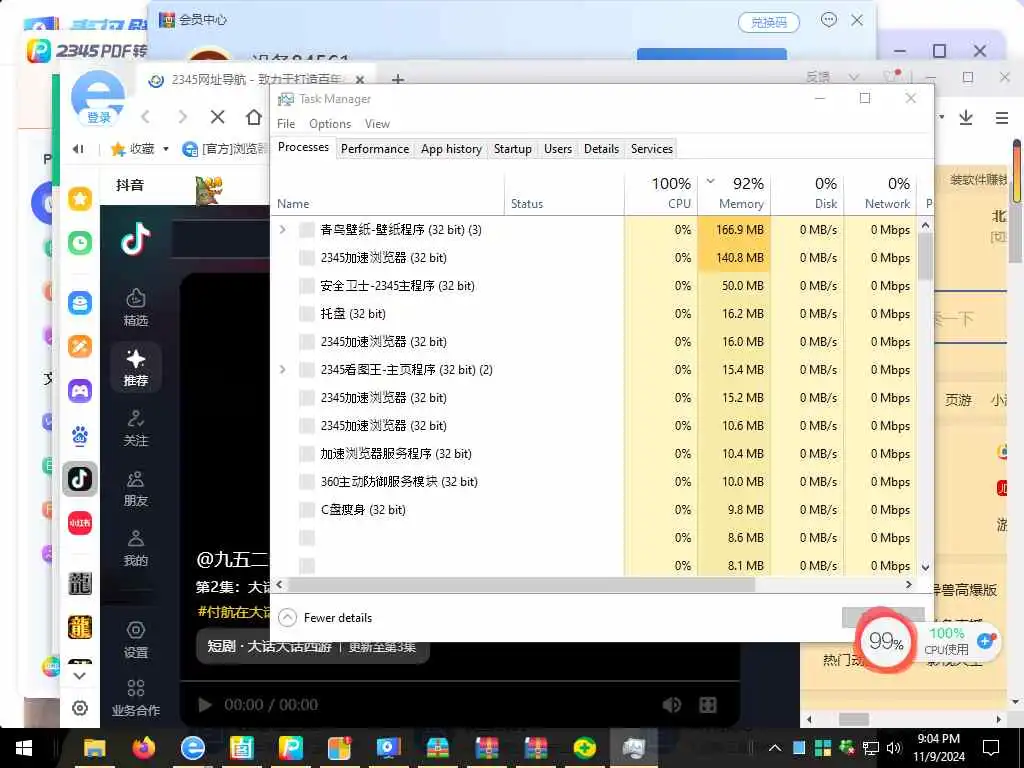Click the yellow star sidebar icon
The width and height of the screenshot is (1024, 768).
click(80, 199)
